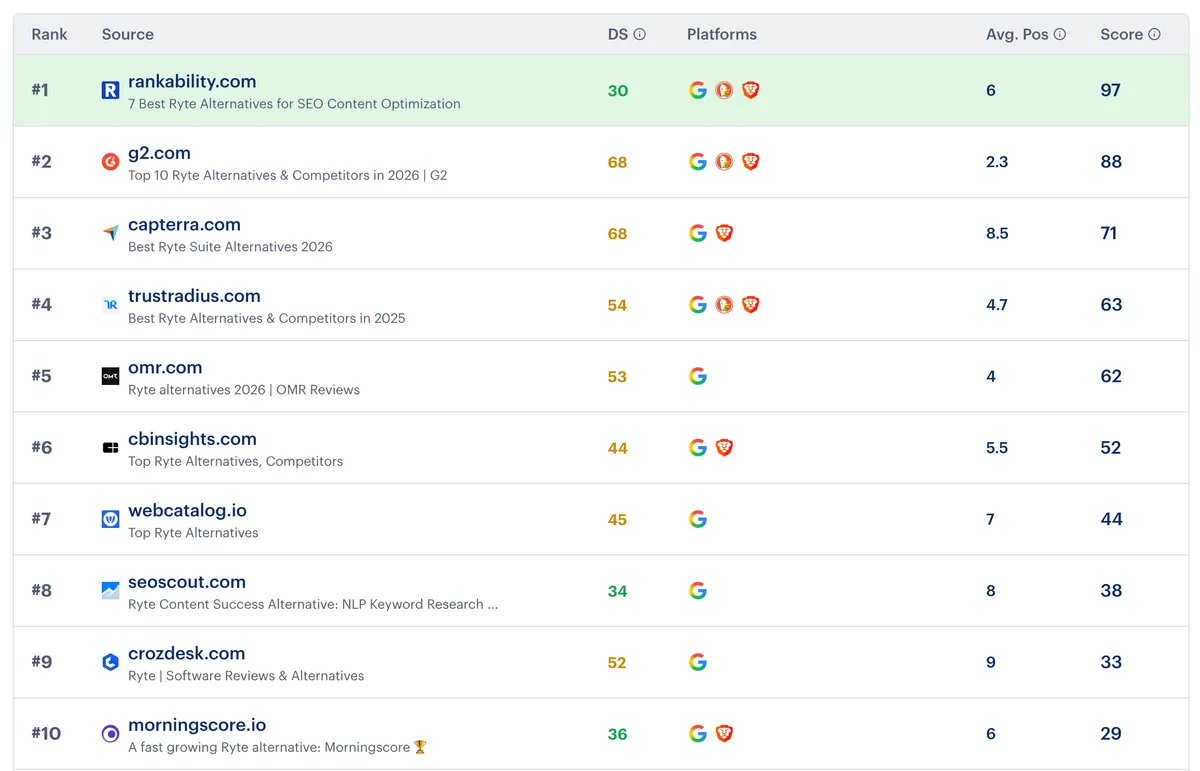Click Brave icon in morningscore.io row
Viewport: 1200px width, 771px height.
click(724, 733)
